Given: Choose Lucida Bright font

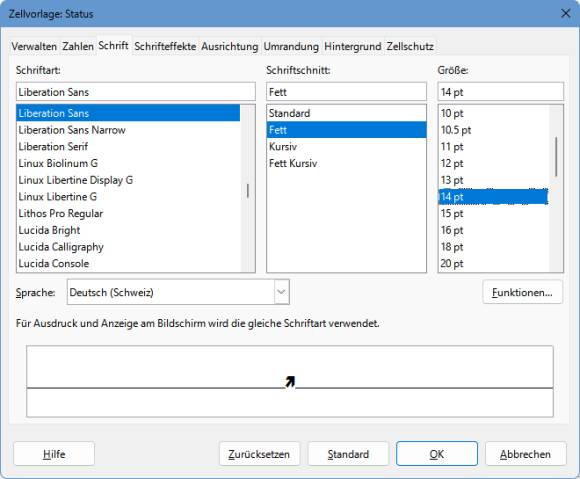Looking at the screenshot, I should (128, 230).
